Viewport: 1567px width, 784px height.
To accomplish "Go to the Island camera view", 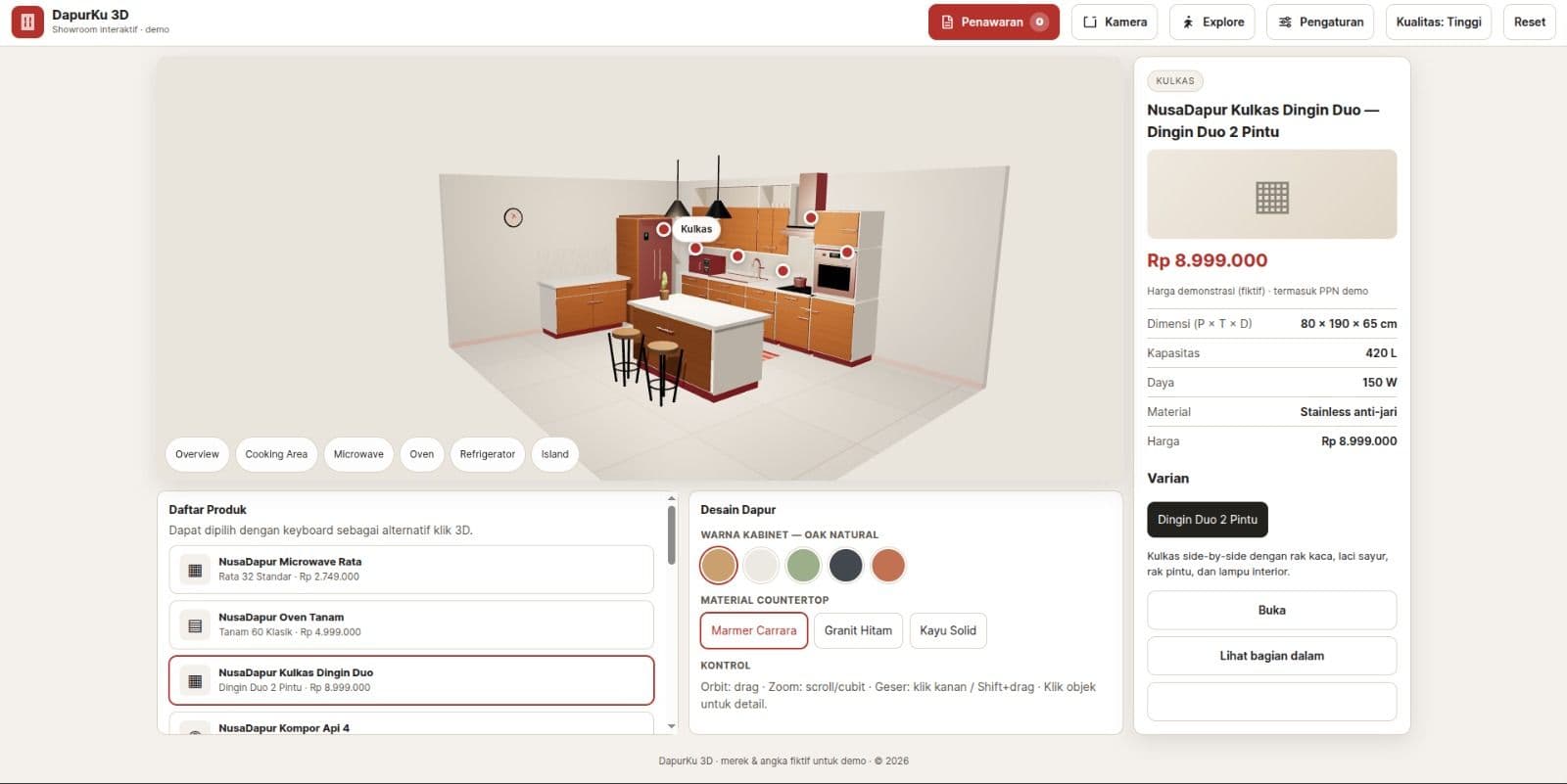I will [x=554, y=454].
